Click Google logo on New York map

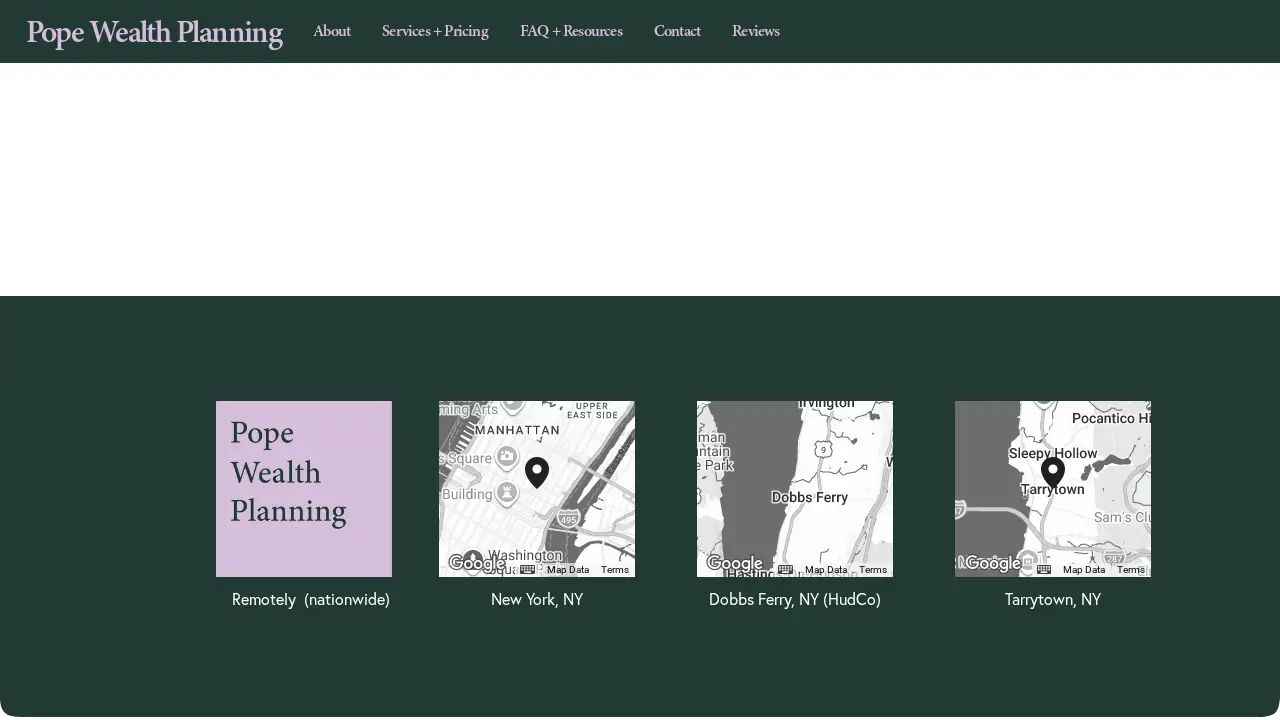pyautogui.click(x=477, y=563)
